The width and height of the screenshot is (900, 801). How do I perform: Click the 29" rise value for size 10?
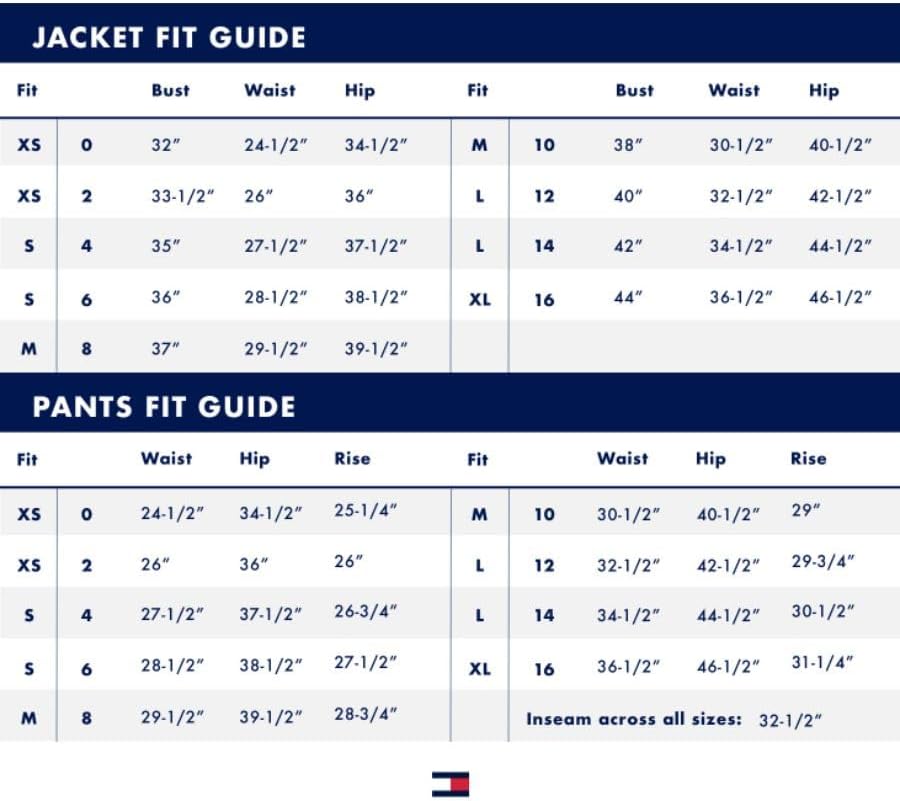pyautogui.click(x=805, y=511)
